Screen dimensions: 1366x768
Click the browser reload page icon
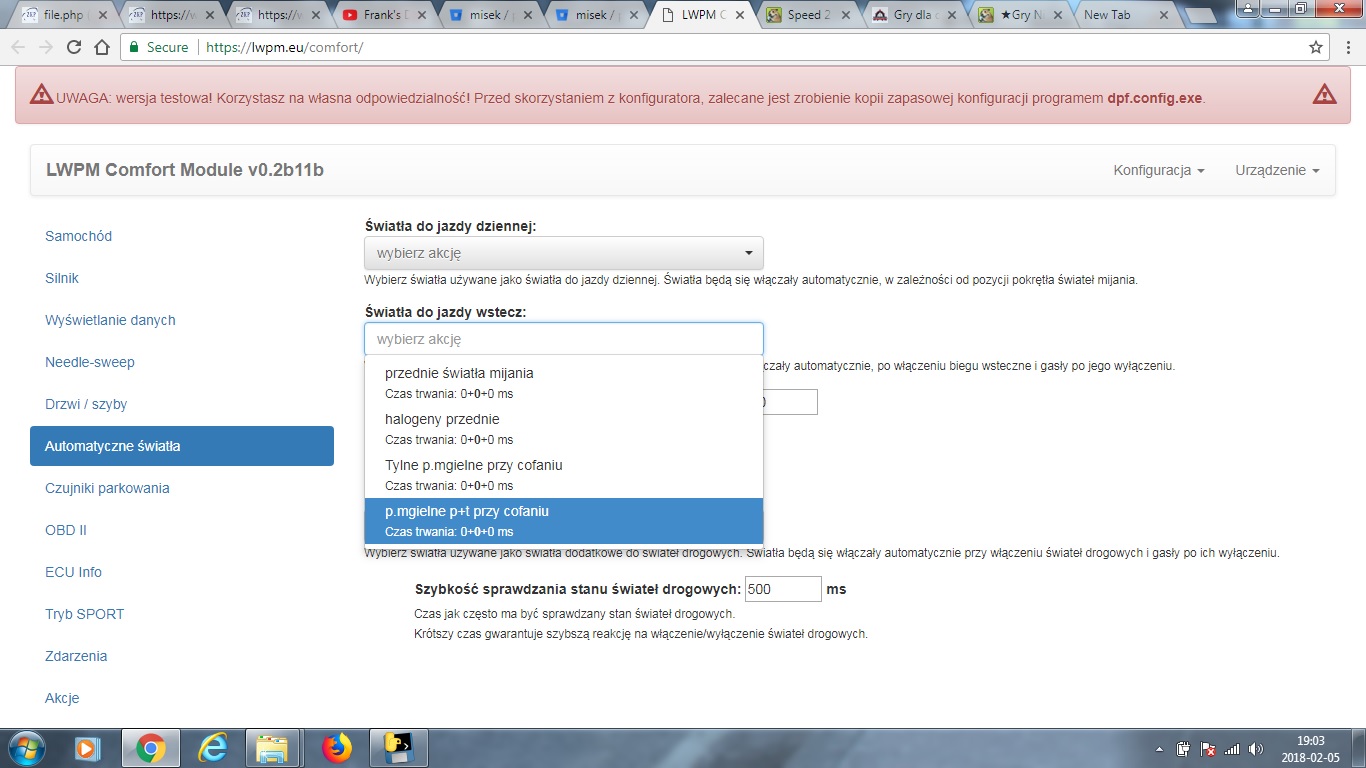74,47
